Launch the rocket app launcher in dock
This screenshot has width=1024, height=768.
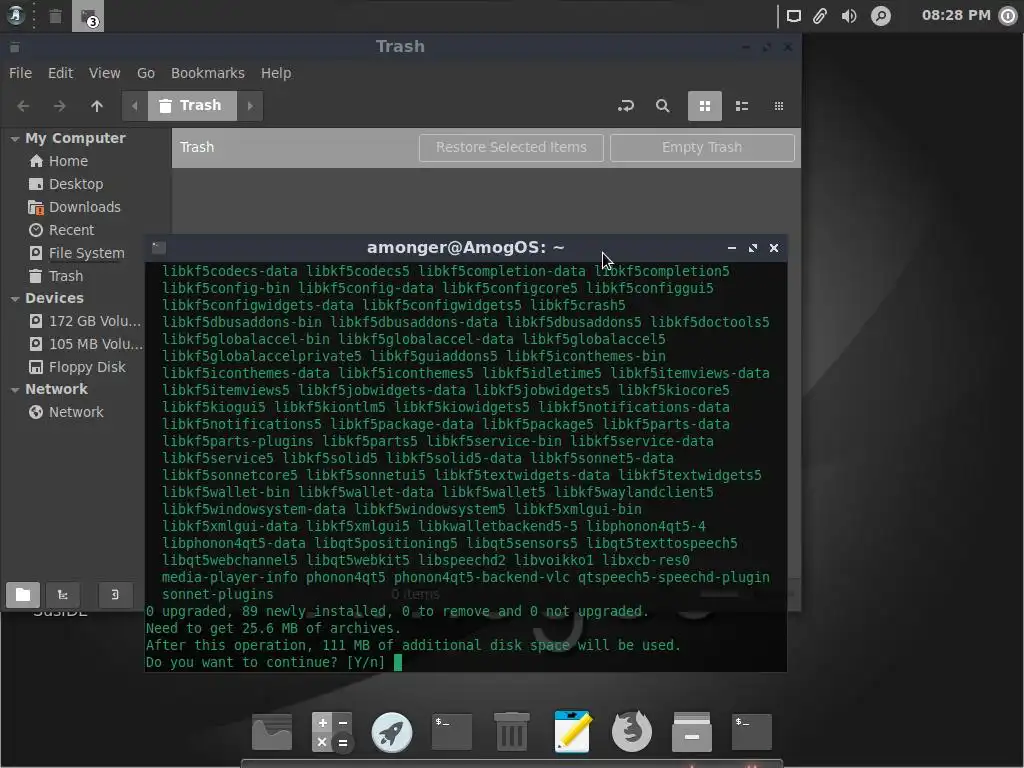coord(392,731)
